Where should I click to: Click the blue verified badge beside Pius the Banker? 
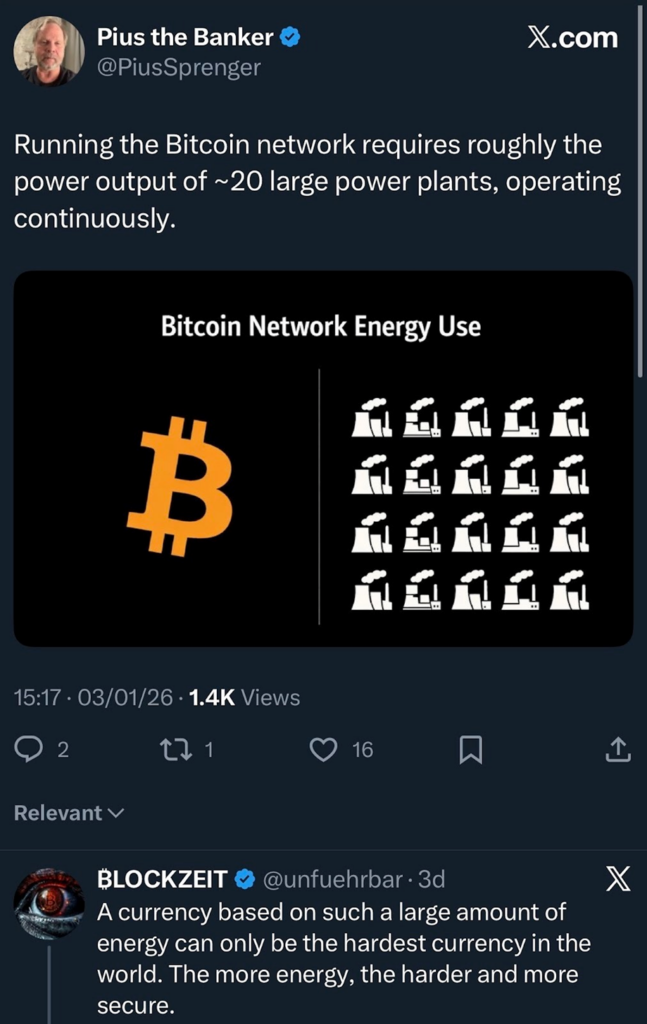(x=290, y=38)
